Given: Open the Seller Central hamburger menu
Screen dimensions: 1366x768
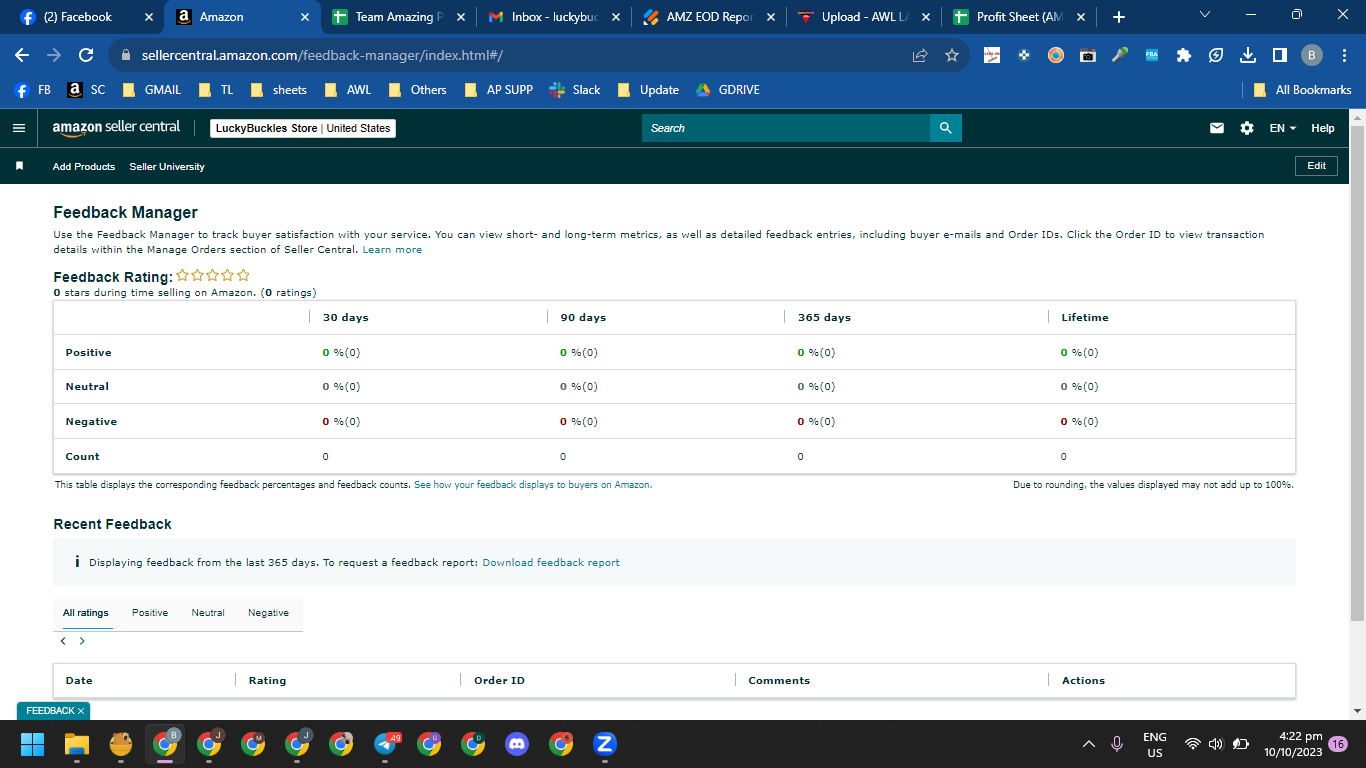Looking at the screenshot, I should click(18, 128).
